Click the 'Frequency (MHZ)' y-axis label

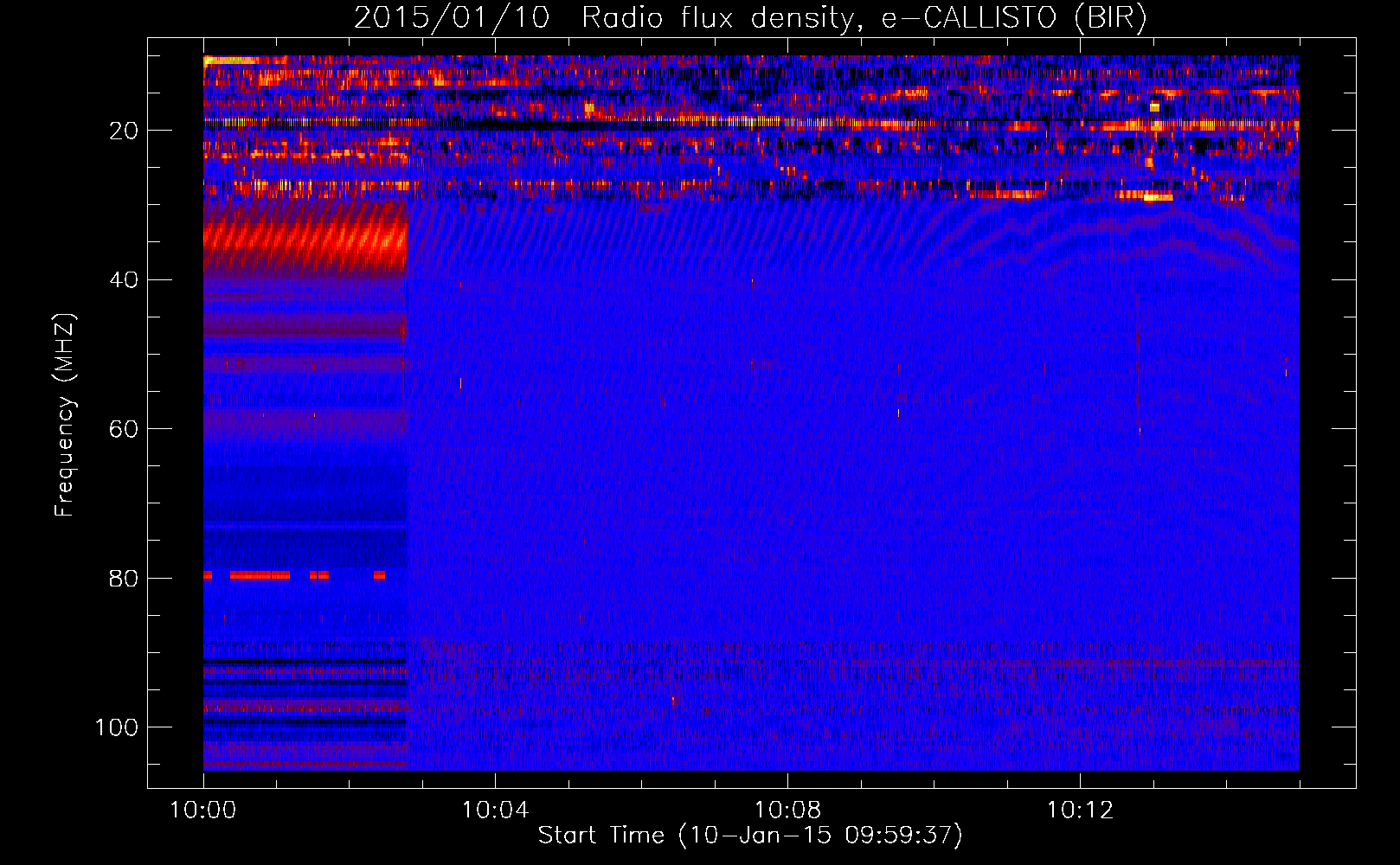(x=65, y=414)
